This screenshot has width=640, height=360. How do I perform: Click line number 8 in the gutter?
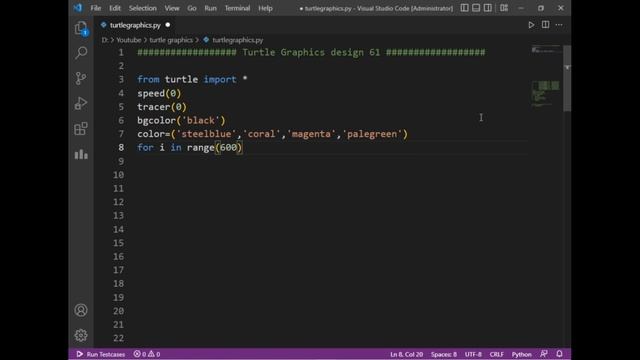click(121, 147)
